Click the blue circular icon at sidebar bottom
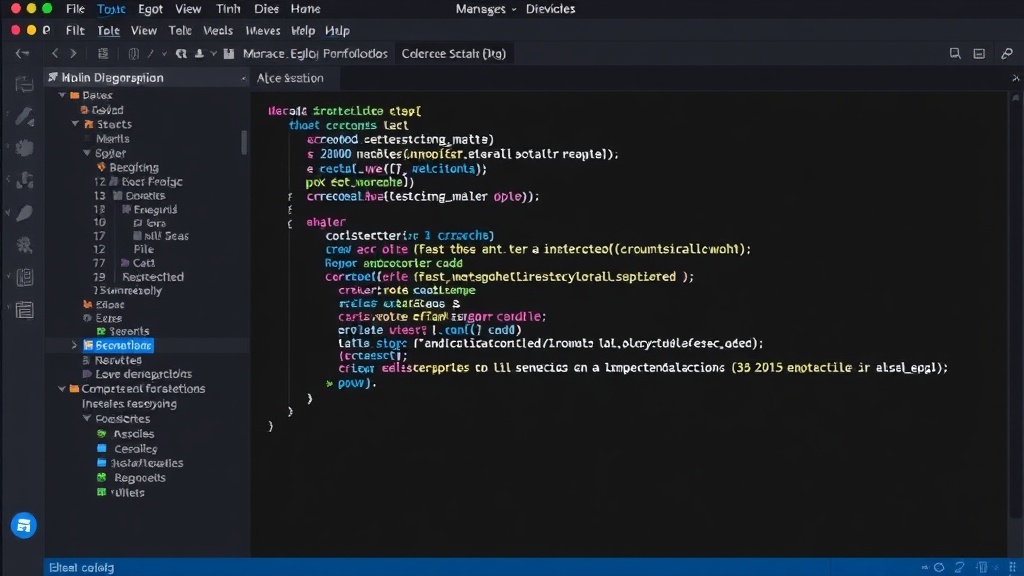 (x=24, y=525)
